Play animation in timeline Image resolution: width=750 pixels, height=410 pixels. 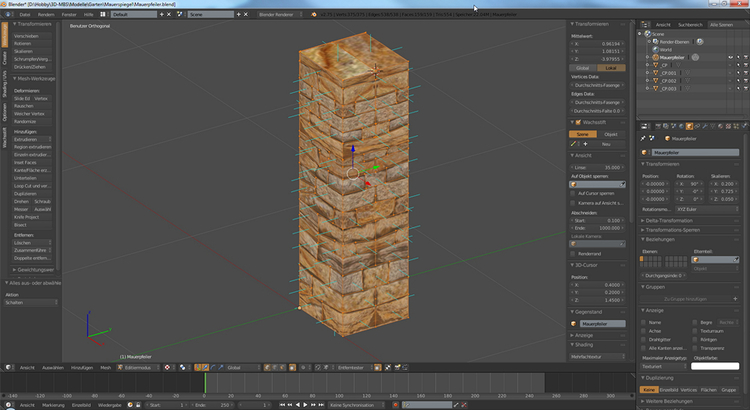tap(305, 405)
